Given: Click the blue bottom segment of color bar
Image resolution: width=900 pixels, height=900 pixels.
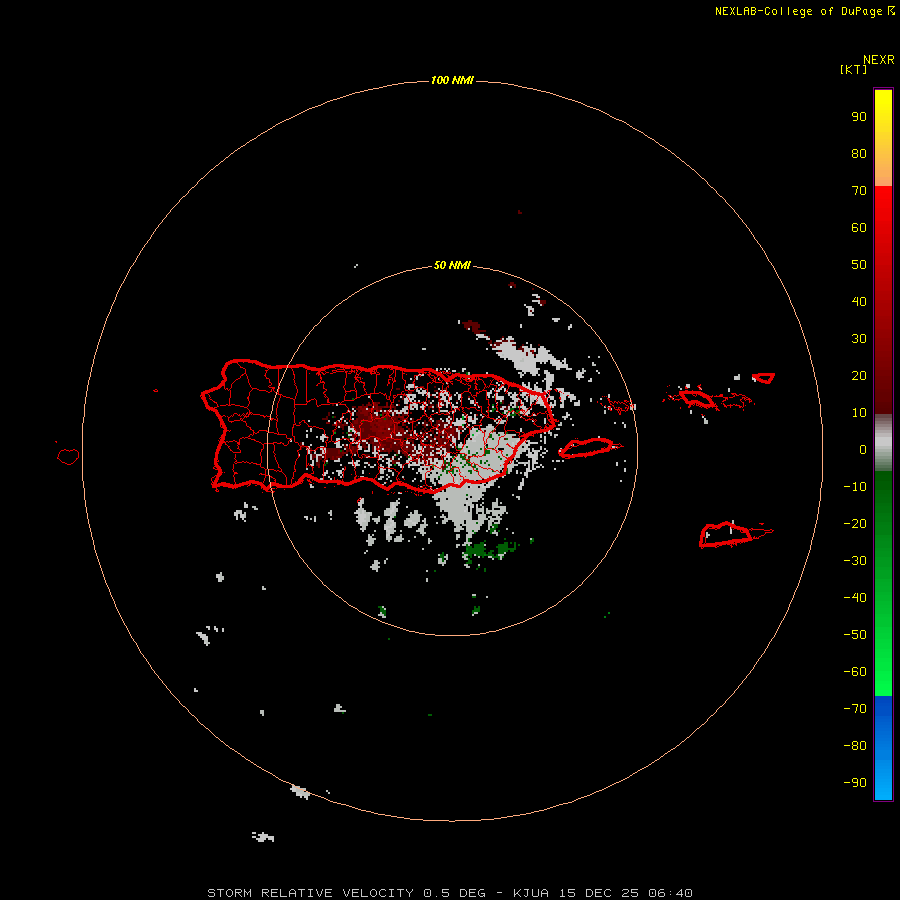Looking at the screenshot, I should 883,748.
